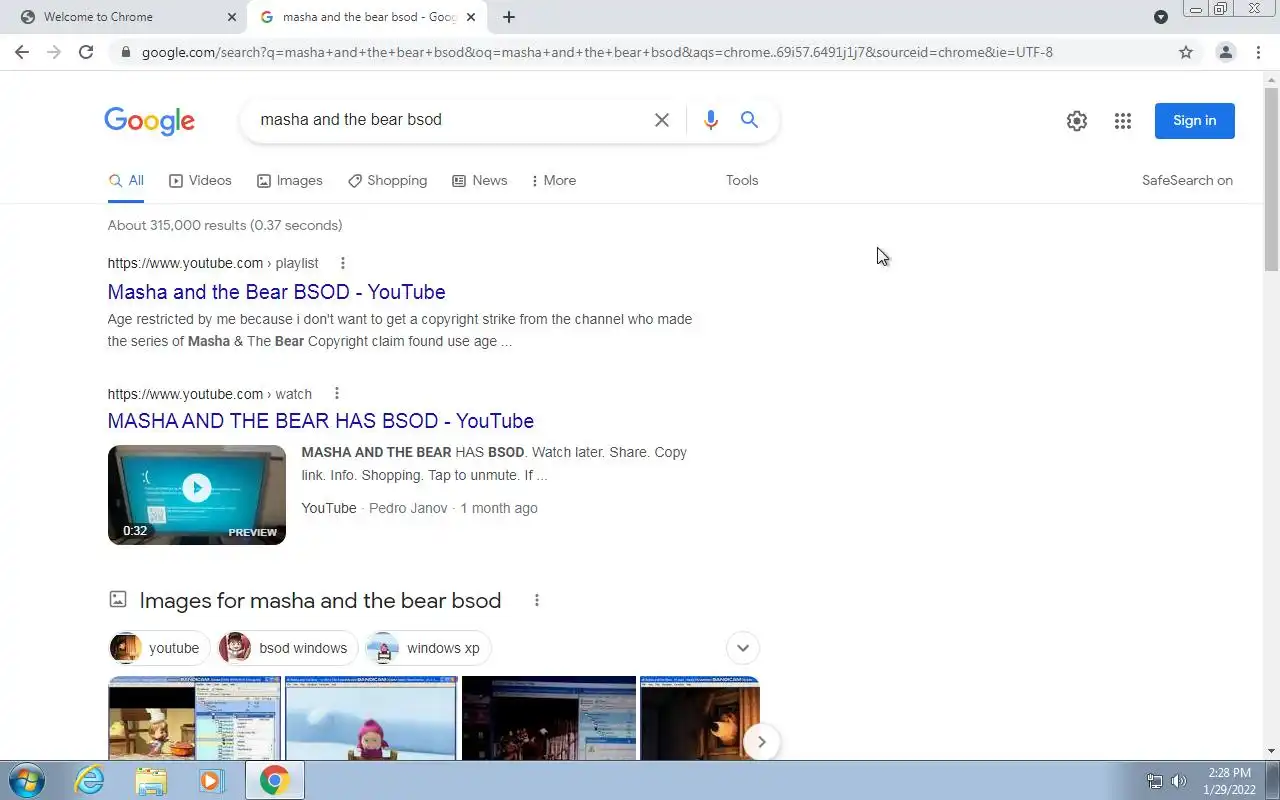The height and width of the screenshot is (800, 1280).
Task: Expand the image filter chips chevron
Action: click(743, 648)
